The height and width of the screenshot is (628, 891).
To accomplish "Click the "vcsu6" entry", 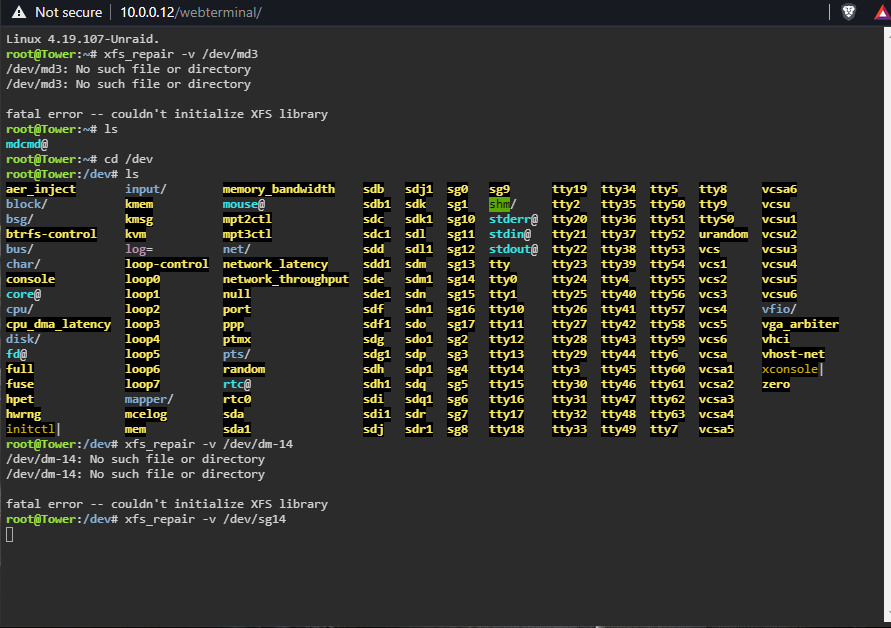I will click(x=780, y=294).
